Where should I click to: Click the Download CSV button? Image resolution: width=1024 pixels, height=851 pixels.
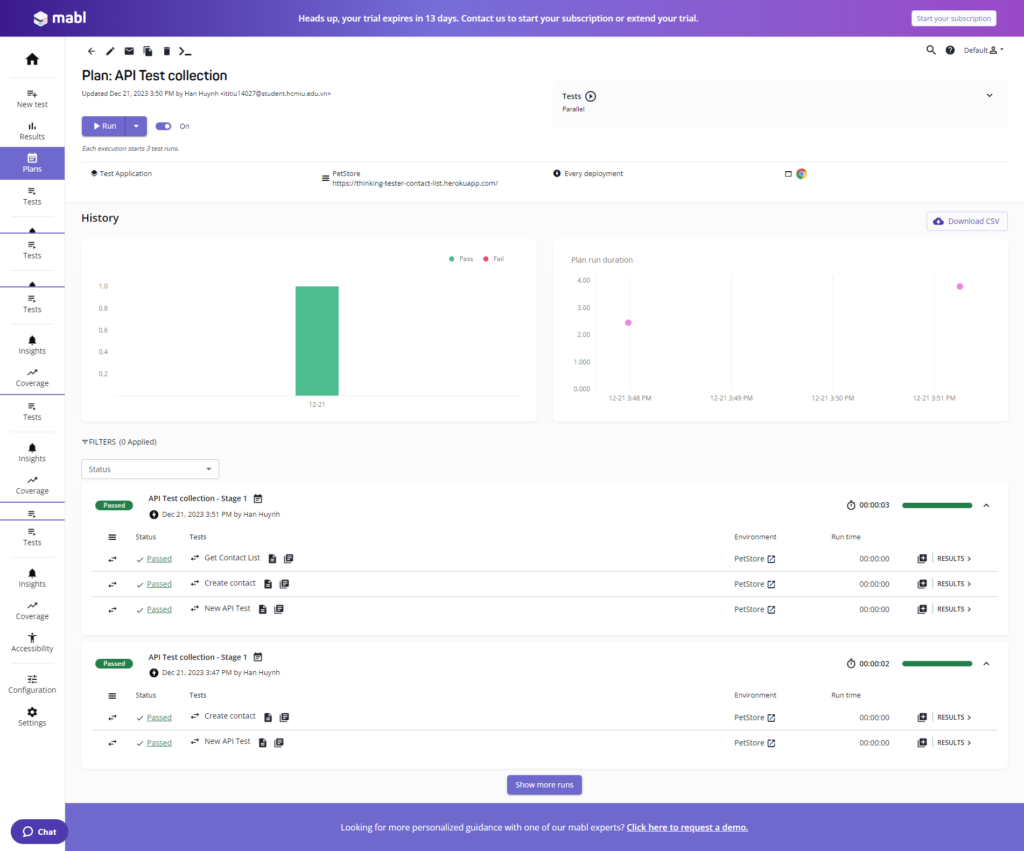tap(966, 221)
